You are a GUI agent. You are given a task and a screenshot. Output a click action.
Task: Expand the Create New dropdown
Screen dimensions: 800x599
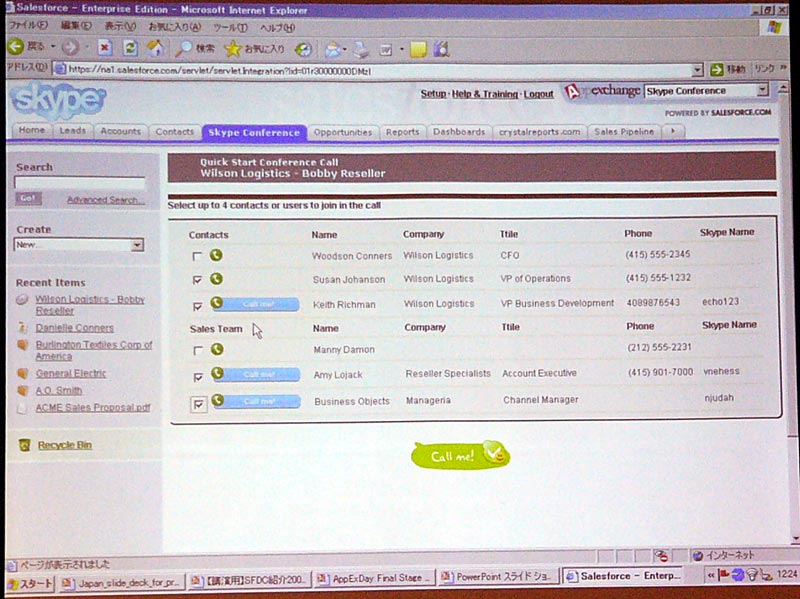tap(137, 245)
